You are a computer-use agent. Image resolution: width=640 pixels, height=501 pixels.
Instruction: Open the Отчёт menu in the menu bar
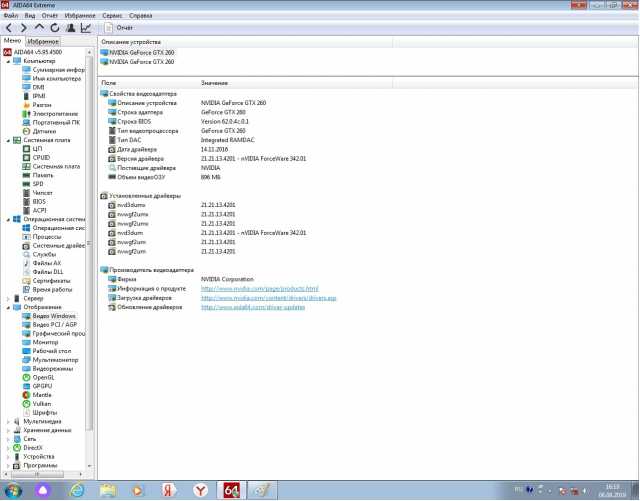tap(50, 16)
